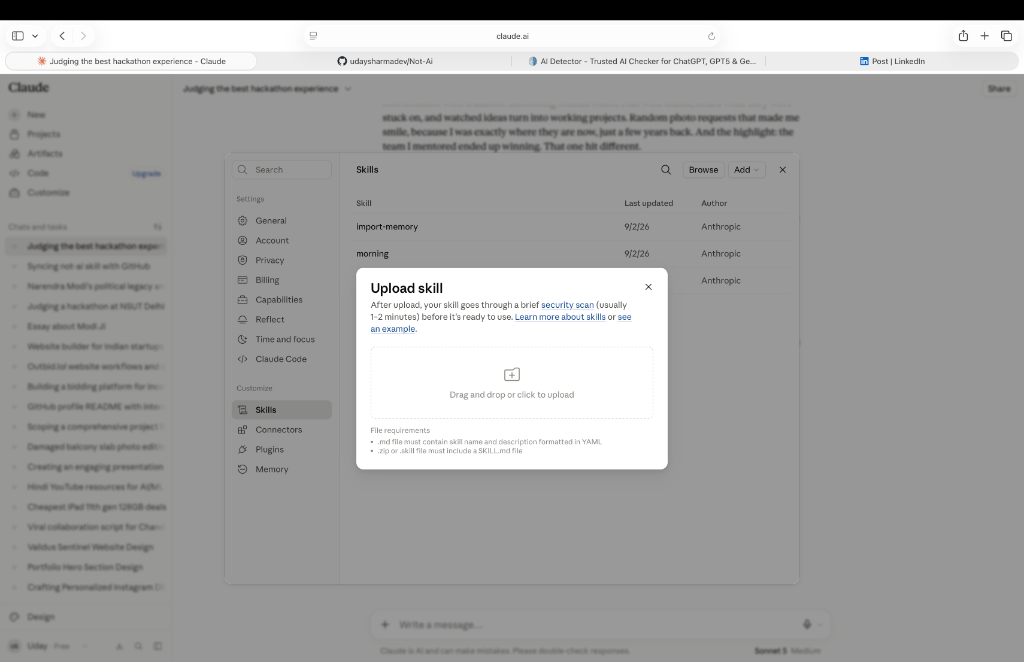Open Learn more about skills link
Screen dimensions: 1024x662
coord(560,317)
